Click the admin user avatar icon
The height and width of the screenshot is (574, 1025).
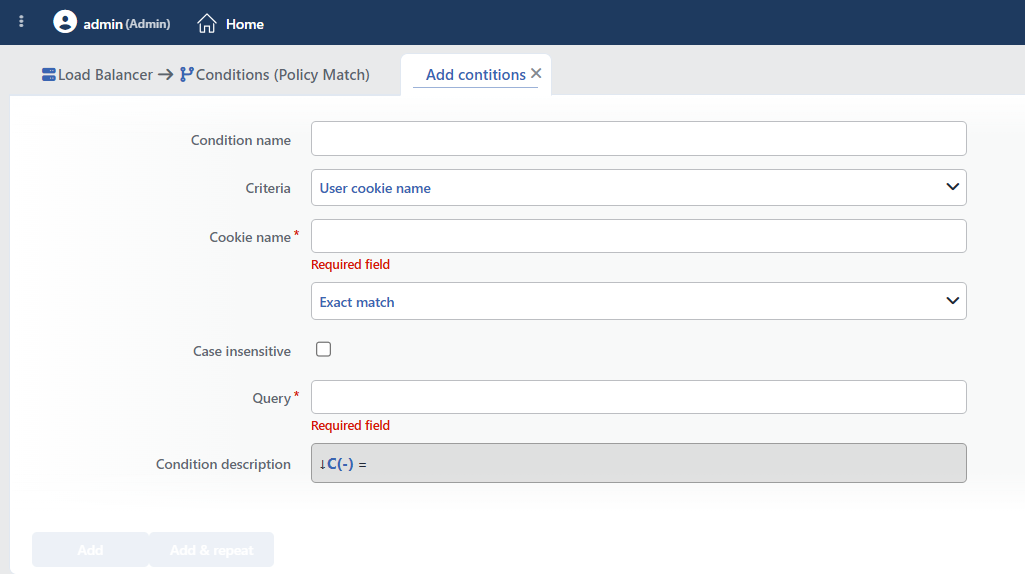[x=65, y=22]
